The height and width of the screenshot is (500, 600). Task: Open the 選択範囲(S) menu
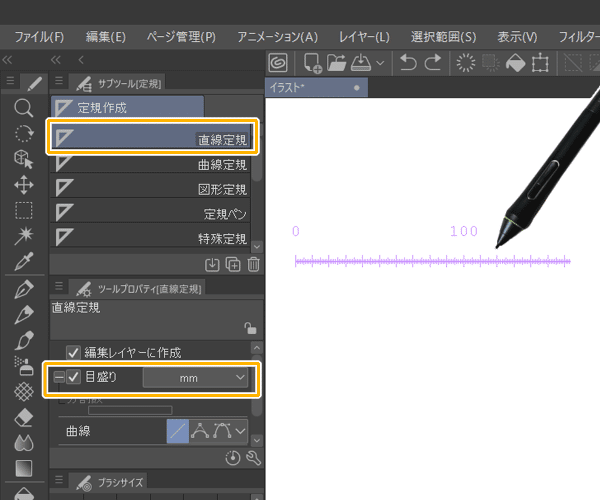click(443, 37)
